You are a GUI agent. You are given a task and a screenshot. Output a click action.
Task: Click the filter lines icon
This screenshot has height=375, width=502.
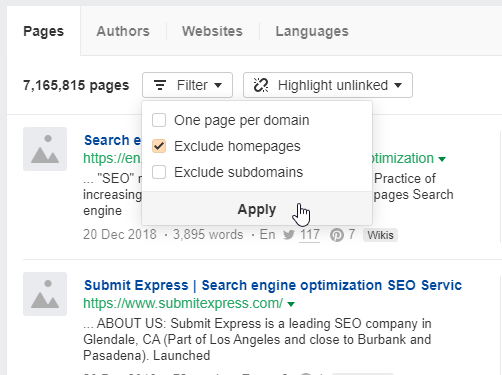160,85
